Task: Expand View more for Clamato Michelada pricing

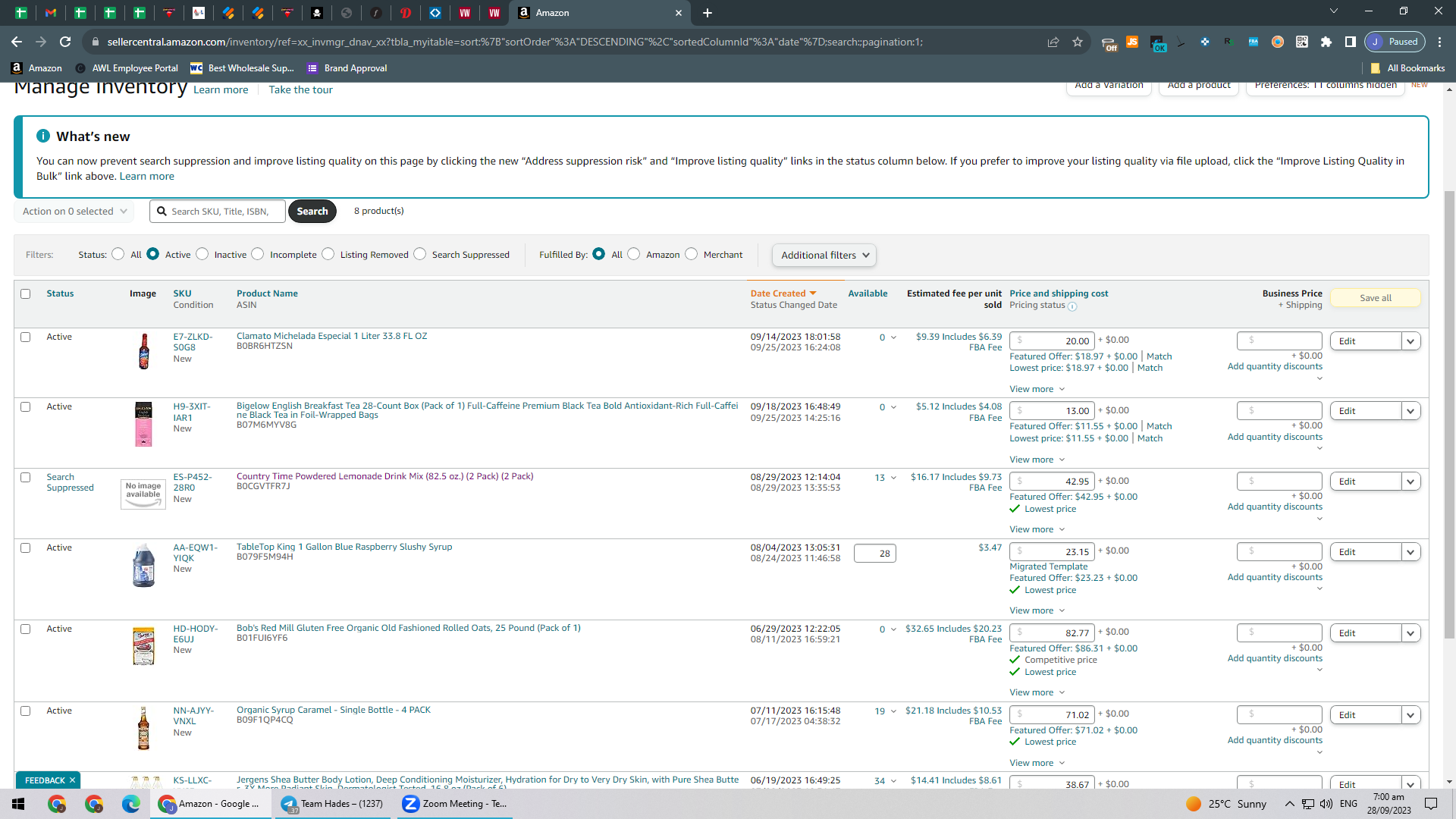Action: (x=1037, y=389)
